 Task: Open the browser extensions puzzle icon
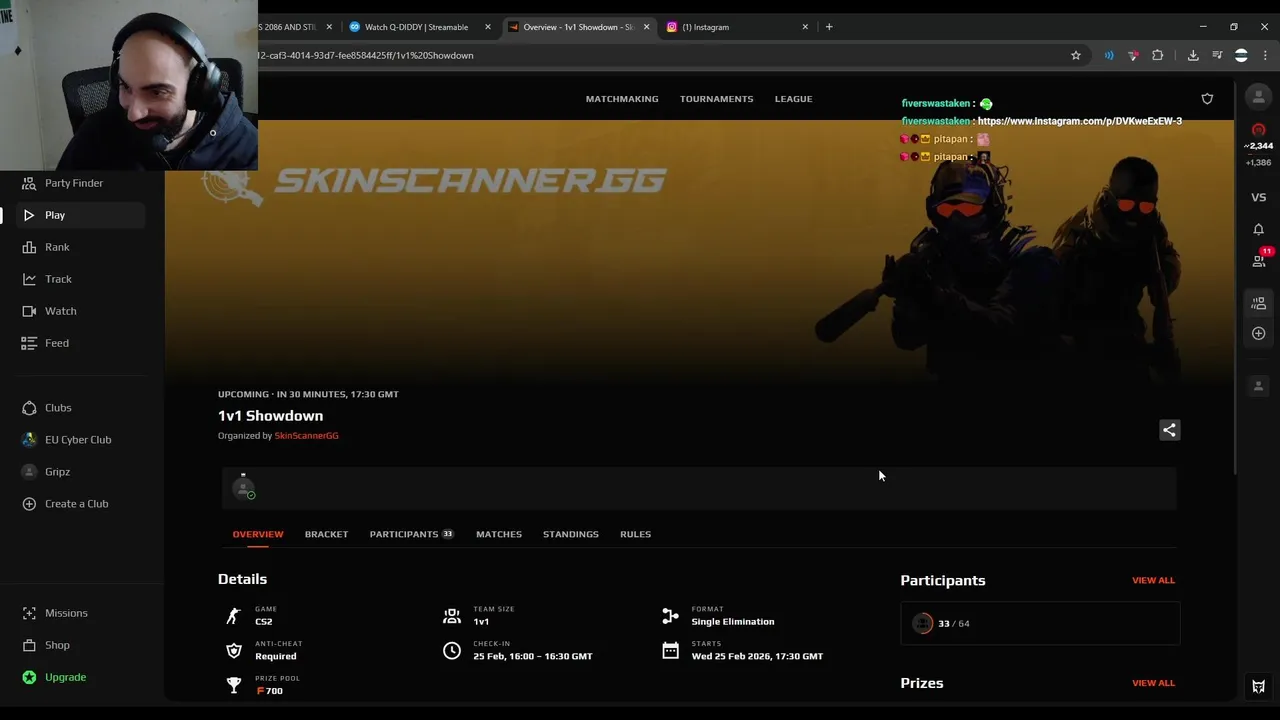[x=1157, y=56]
